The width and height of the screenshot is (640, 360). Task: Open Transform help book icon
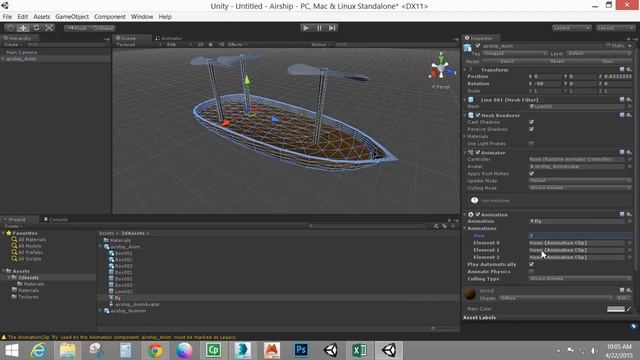622,70
